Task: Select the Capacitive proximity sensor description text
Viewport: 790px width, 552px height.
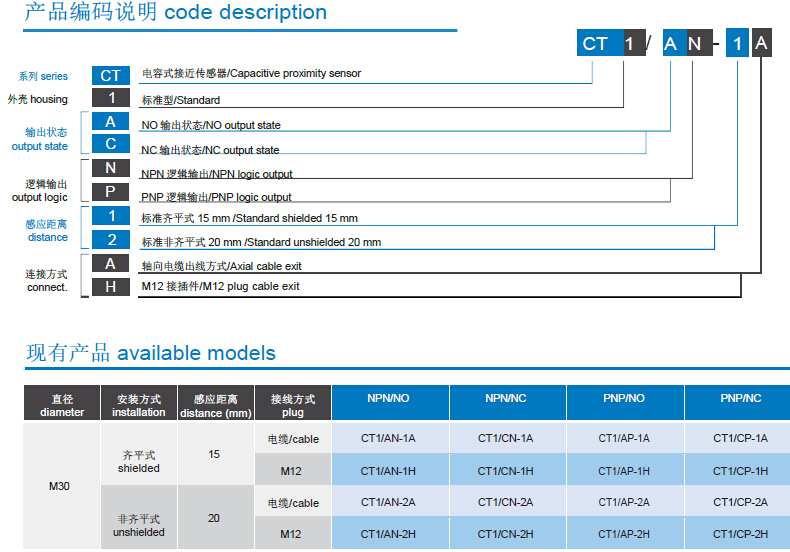Action: tap(251, 74)
